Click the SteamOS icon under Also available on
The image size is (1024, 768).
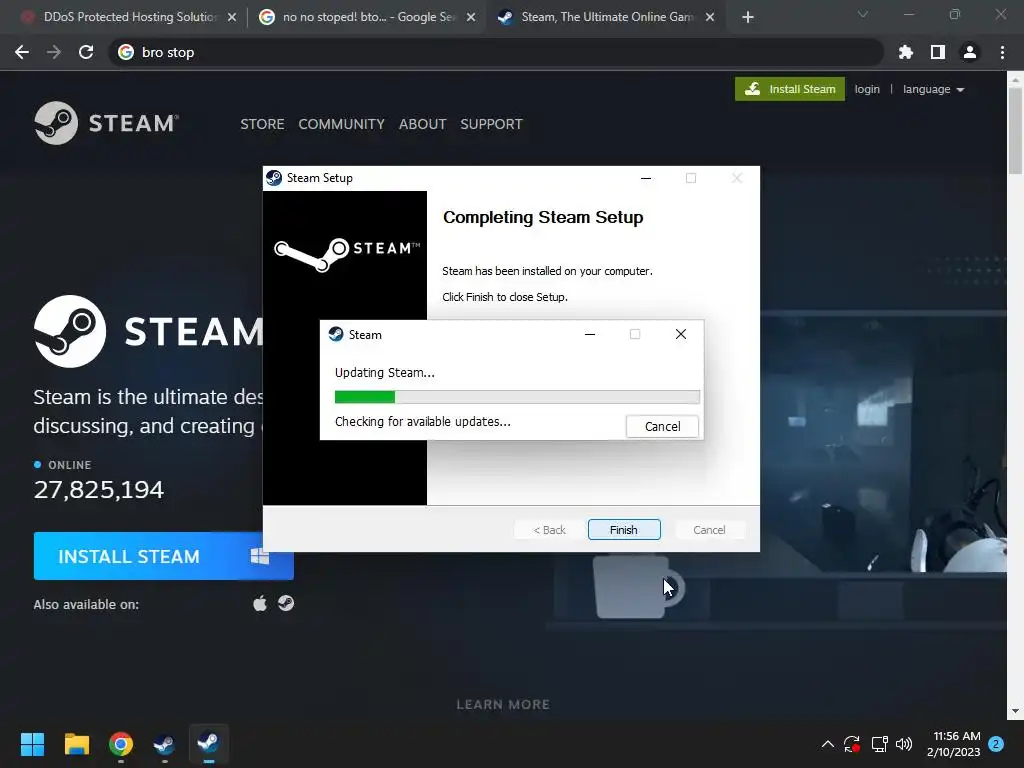[286, 603]
